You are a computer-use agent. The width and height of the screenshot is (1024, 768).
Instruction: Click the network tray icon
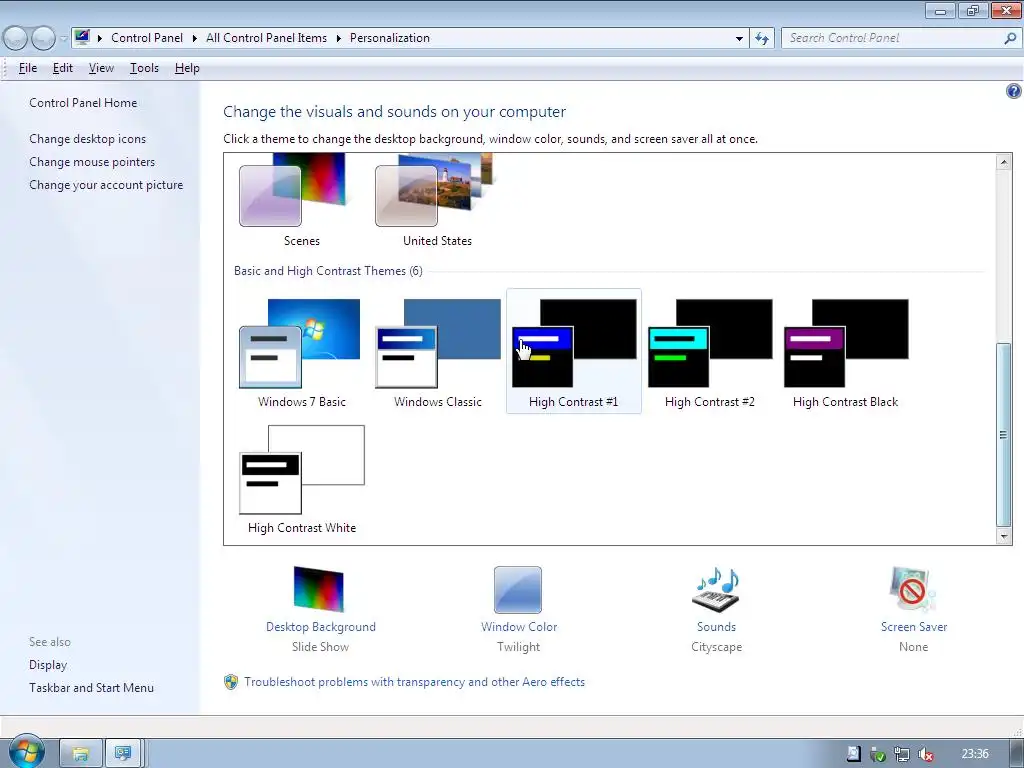click(901, 754)
